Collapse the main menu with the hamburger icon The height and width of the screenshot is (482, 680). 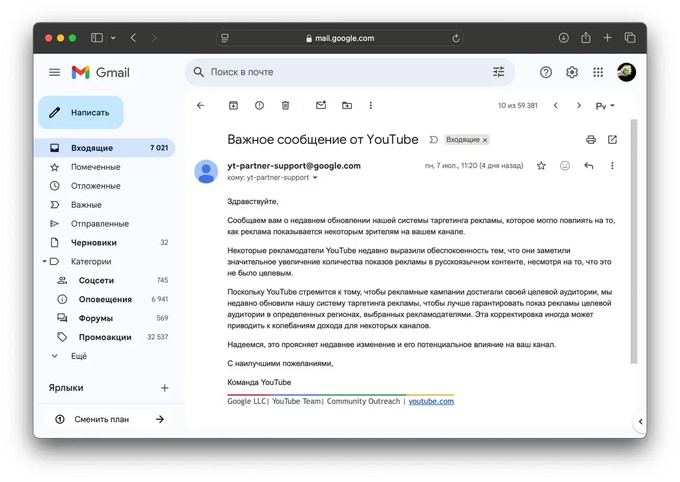click(55, 72)
